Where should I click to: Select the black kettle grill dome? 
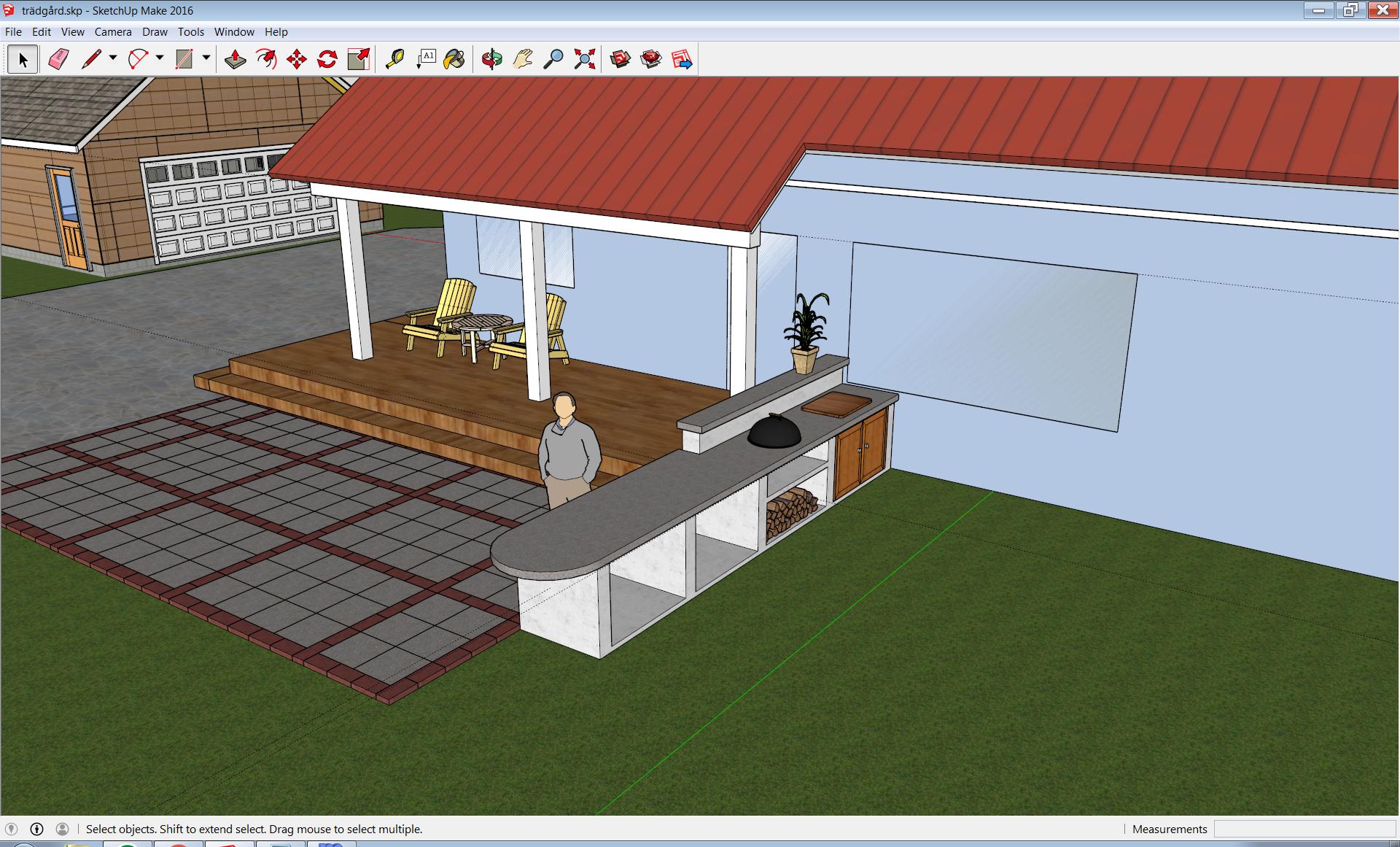[774, 430]
